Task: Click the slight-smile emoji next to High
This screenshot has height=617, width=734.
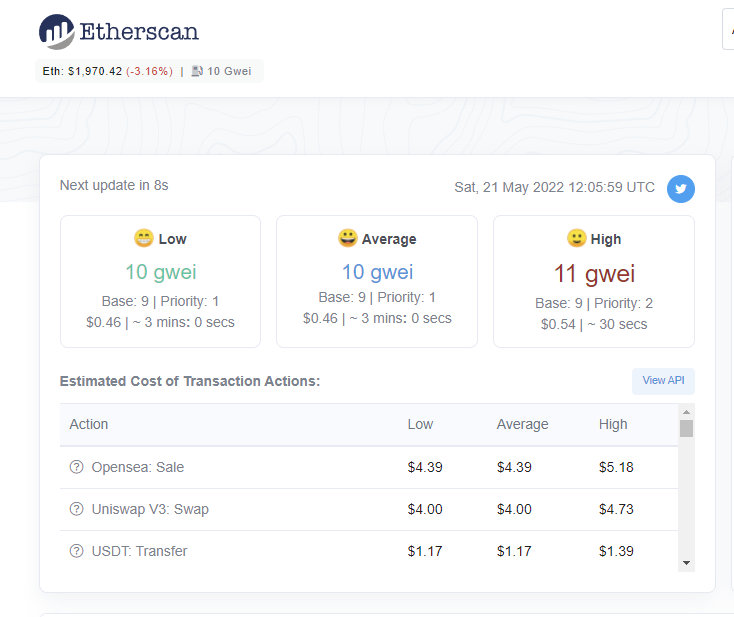Action: 577,238
